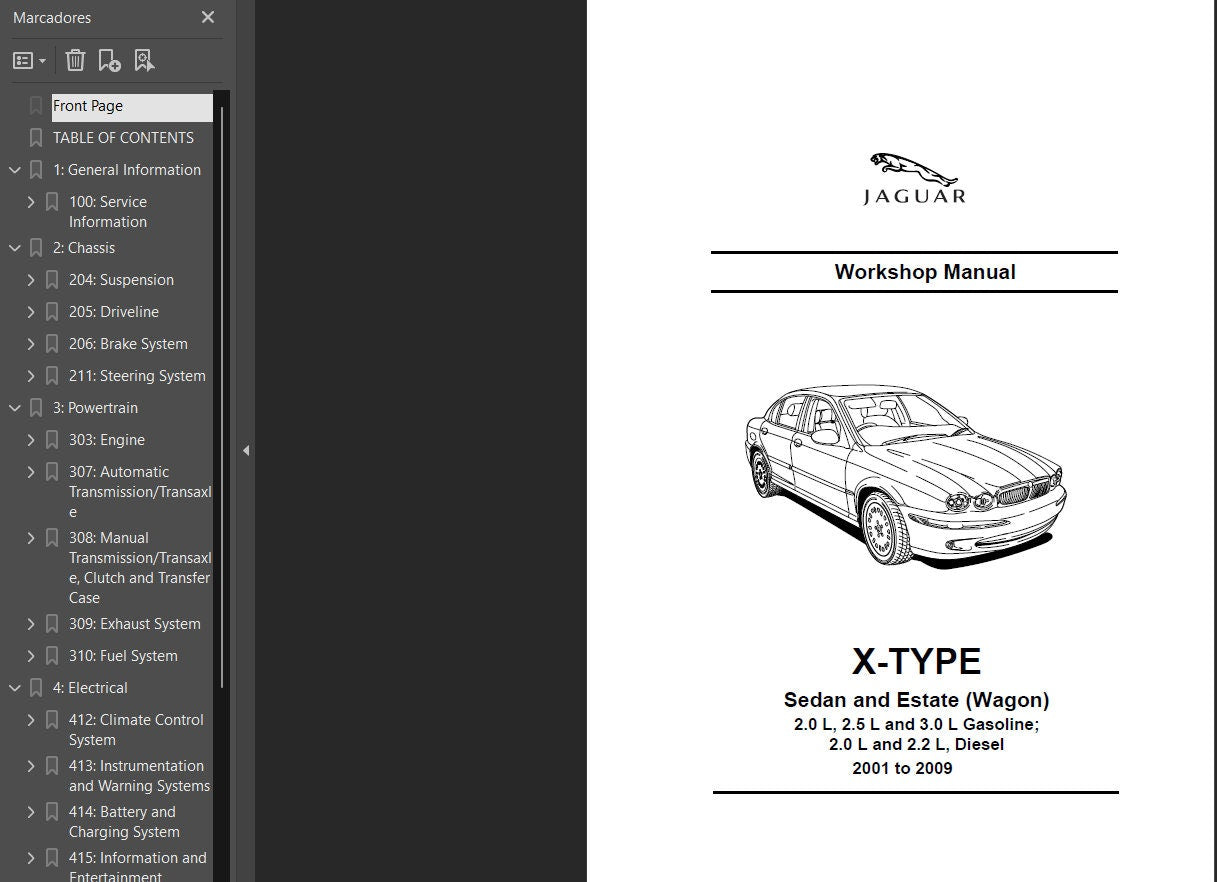Image resolution: width=1217 pixels, height=882 pixels.
Task: Go to 205: Driveline bookmark text
Action: pyautogui.click(x=114, y=312)
